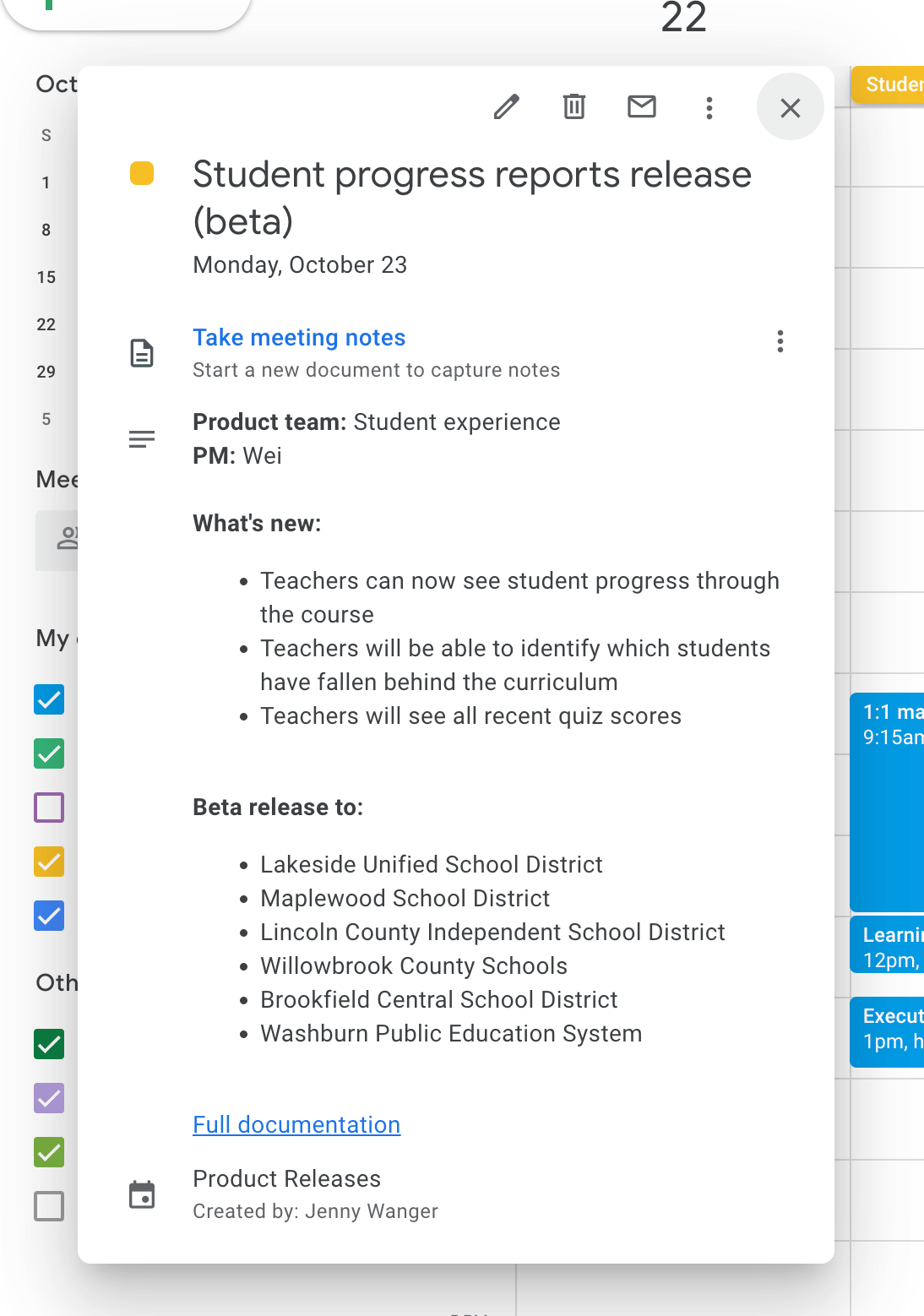
Task: Select date 15 in mini calendar
Action: click(x=46, y=277)
